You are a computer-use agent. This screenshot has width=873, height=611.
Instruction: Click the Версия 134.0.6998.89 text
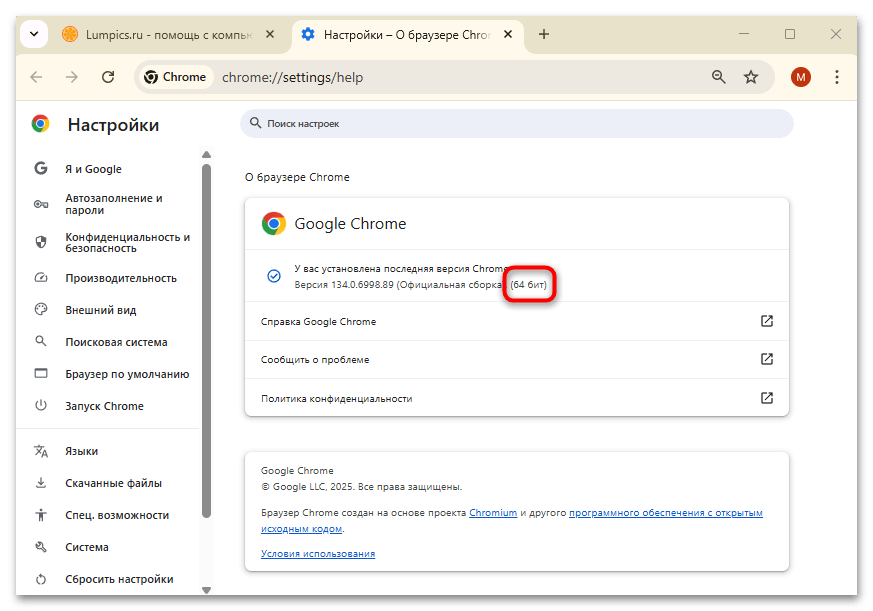[344, 285]
